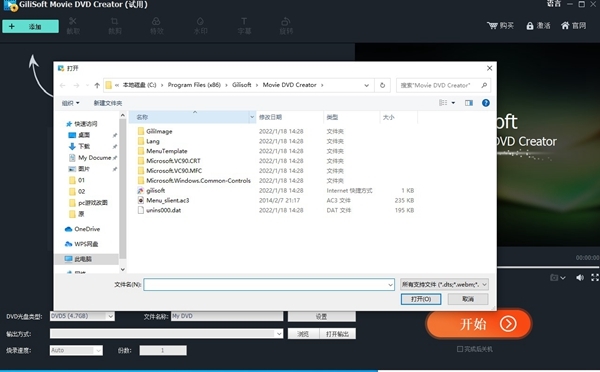Select the gilisoft internet shortcut file

(155, 191)
